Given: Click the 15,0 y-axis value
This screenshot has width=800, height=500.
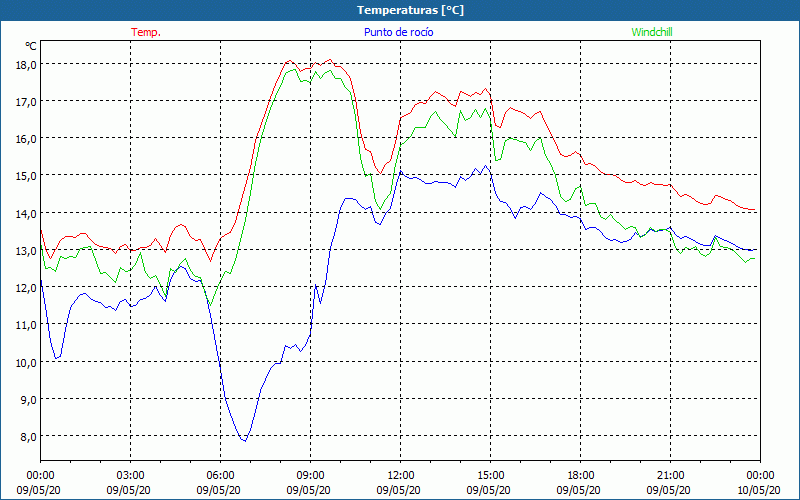Looking at the screenshot, I should [26, 176].
